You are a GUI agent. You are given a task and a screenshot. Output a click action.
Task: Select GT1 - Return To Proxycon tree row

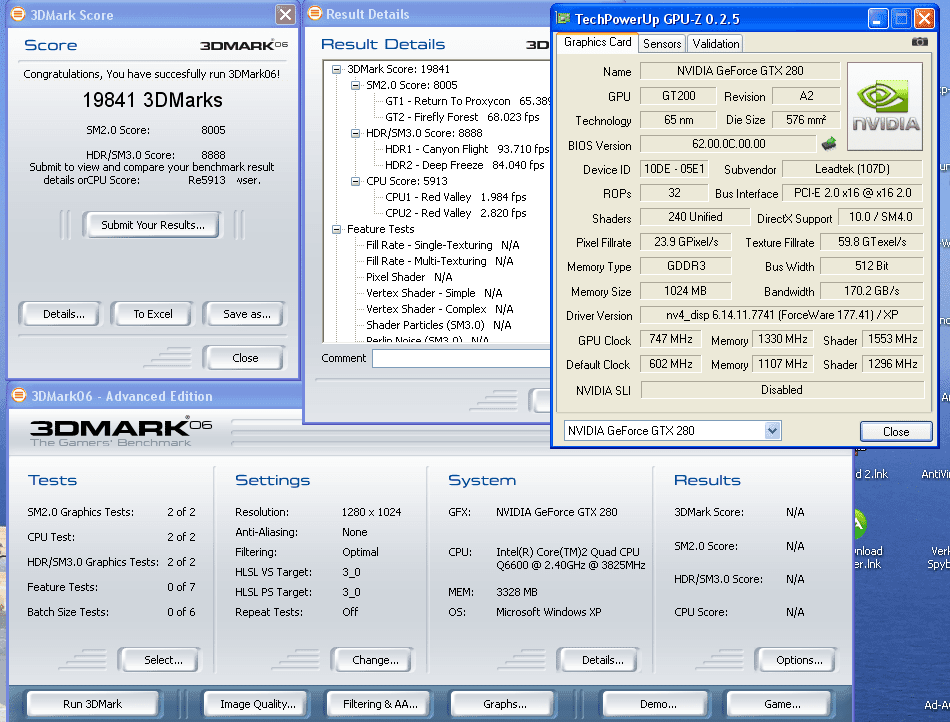pos(467,101)
